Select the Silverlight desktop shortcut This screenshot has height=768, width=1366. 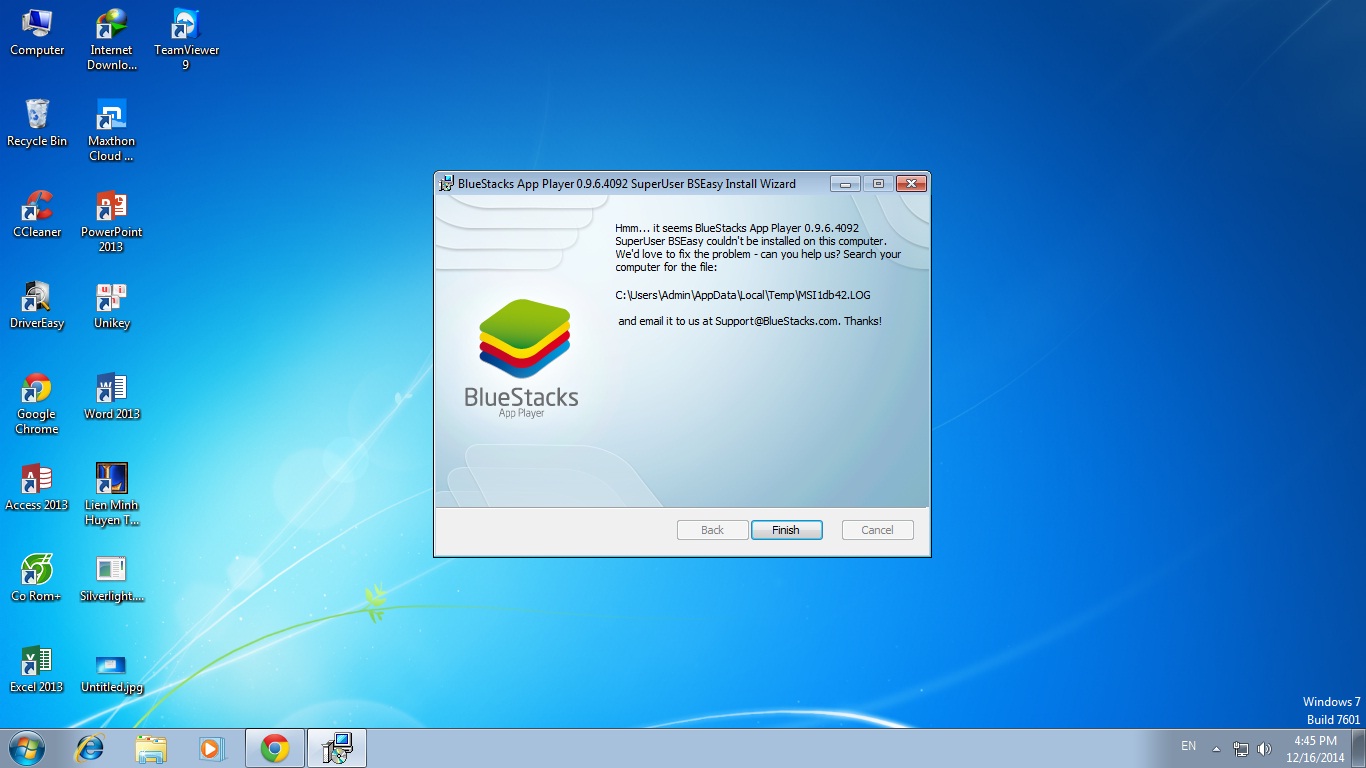coord(111,578)
